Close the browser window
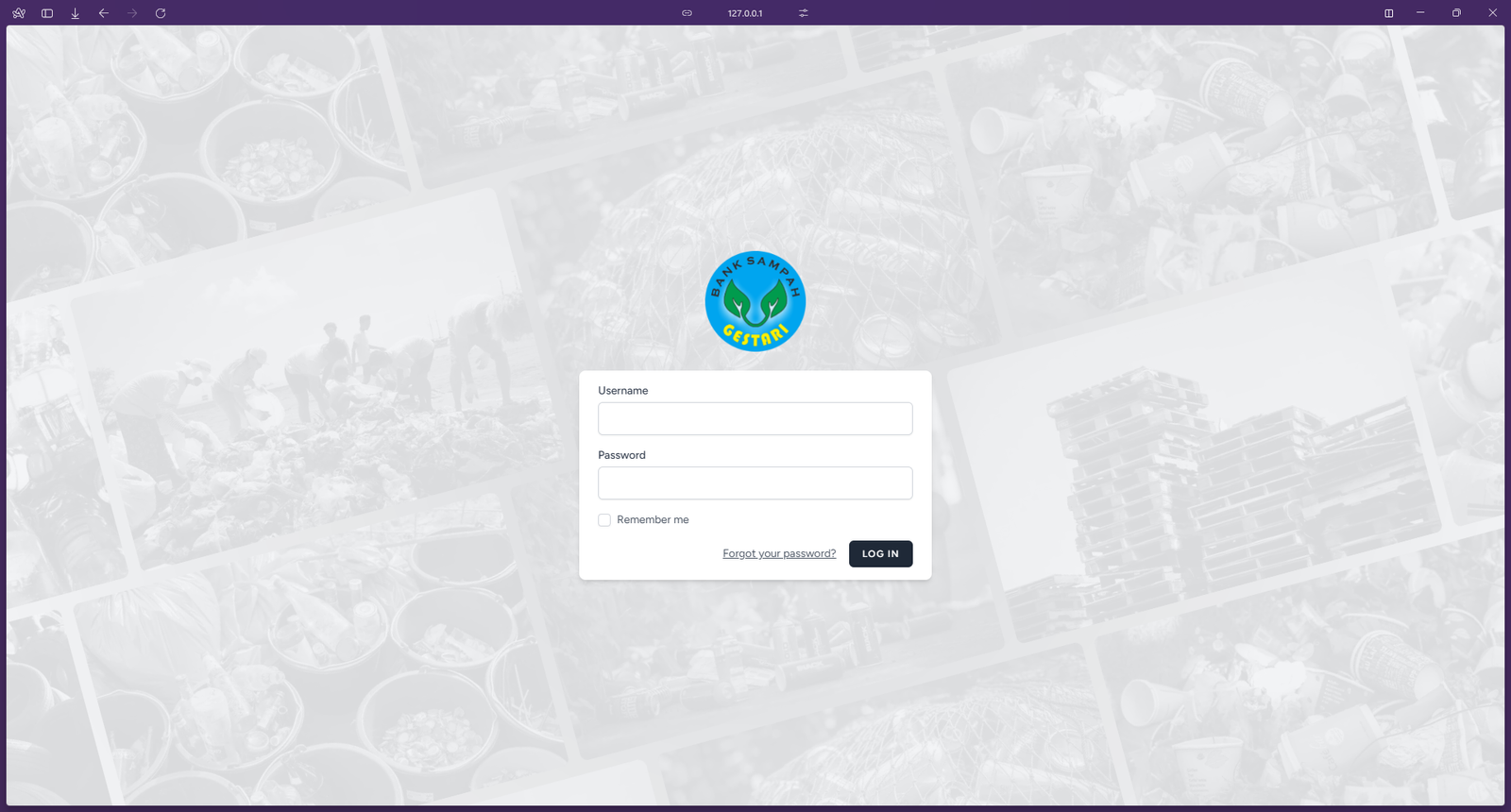 coord(1493,13)
